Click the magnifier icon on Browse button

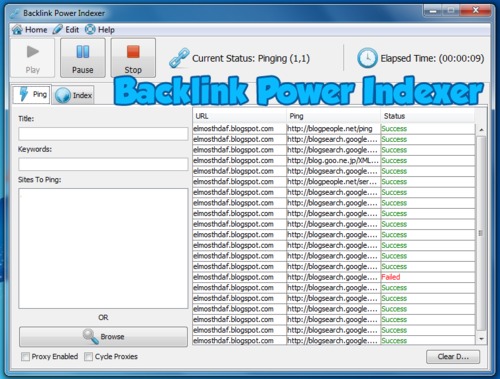(x=90, y=336)
